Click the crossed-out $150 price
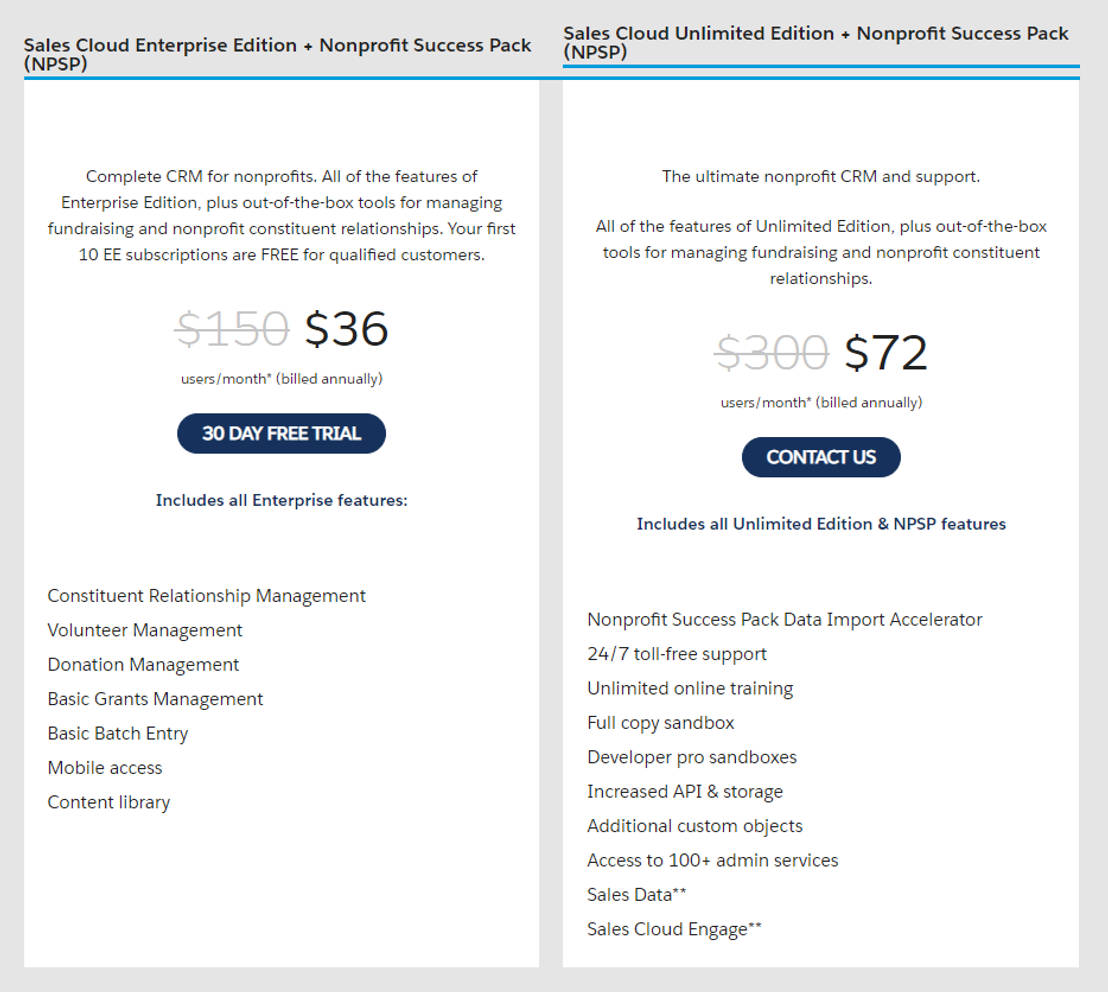The image size is (1108, 992). point(232,329)
